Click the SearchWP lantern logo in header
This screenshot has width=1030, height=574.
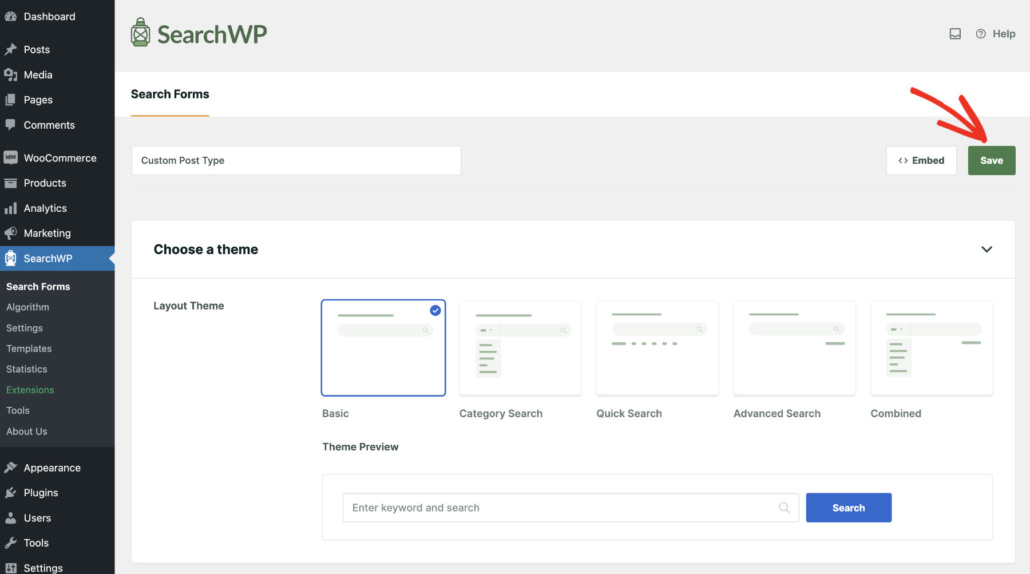pos(140,32)
